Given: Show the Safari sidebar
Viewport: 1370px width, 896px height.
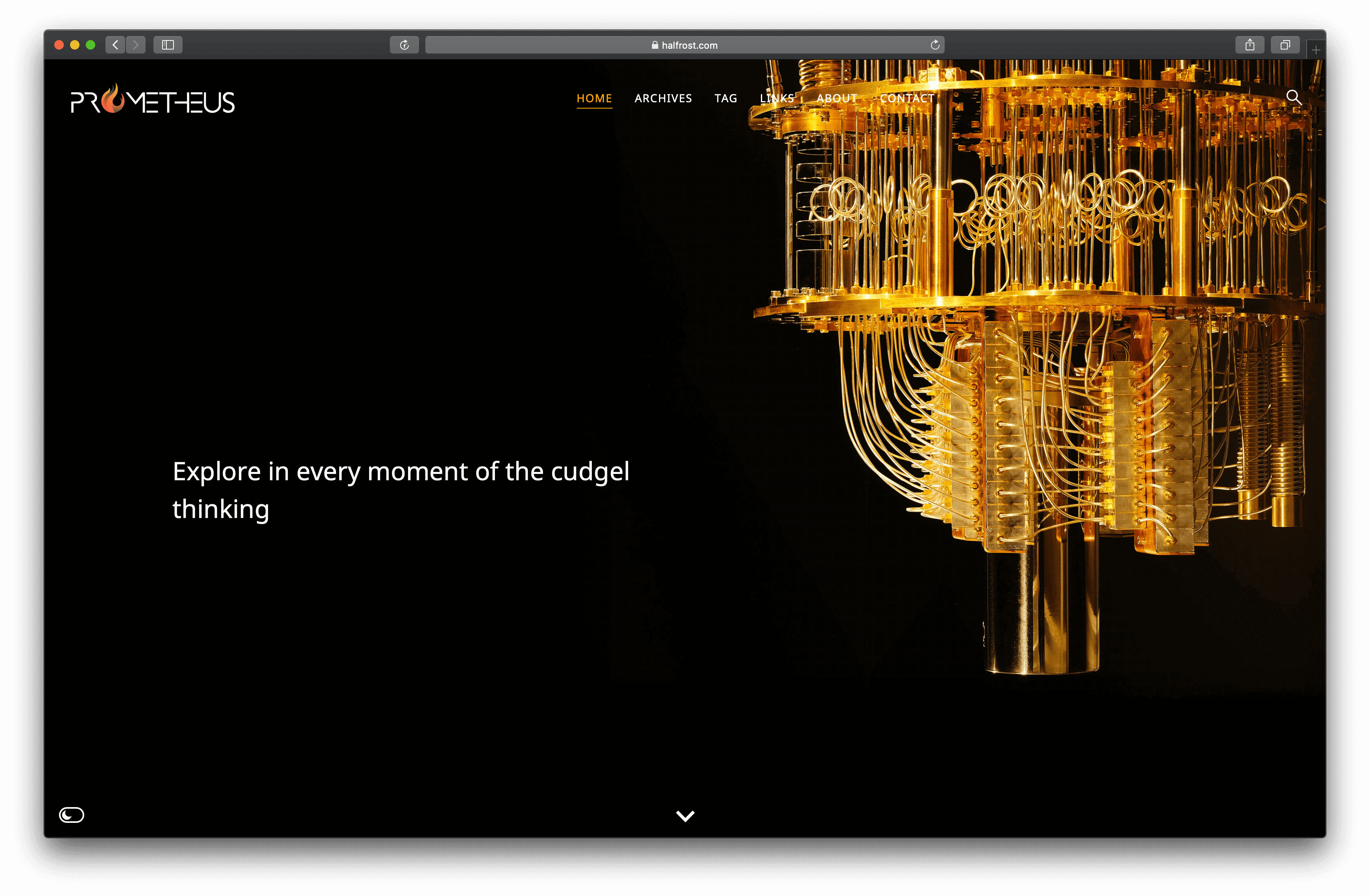Looking at the screenshot, I should (x=168, y=45).
